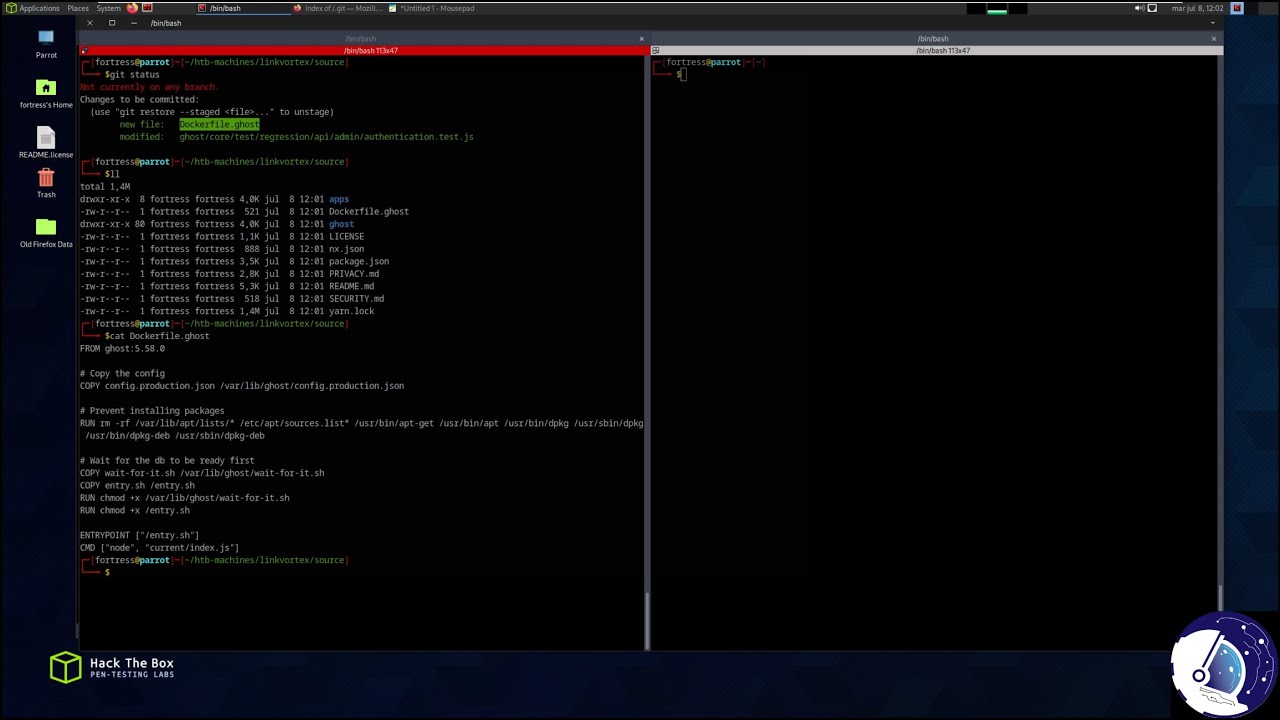Open the dropdown arrow at window top right
The width and height of the screenshot is (1280, 720).
pos(1213,23)
